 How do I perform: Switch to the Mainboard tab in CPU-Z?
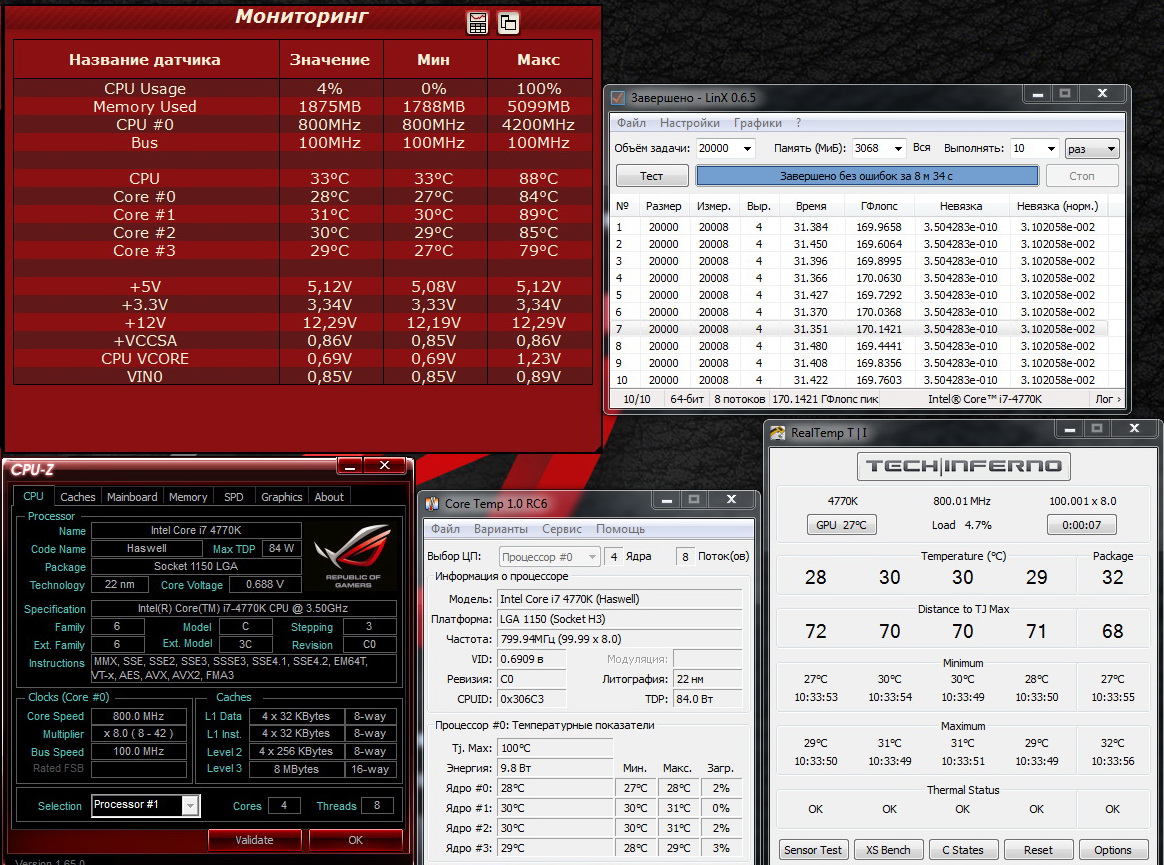coord(132,497)
